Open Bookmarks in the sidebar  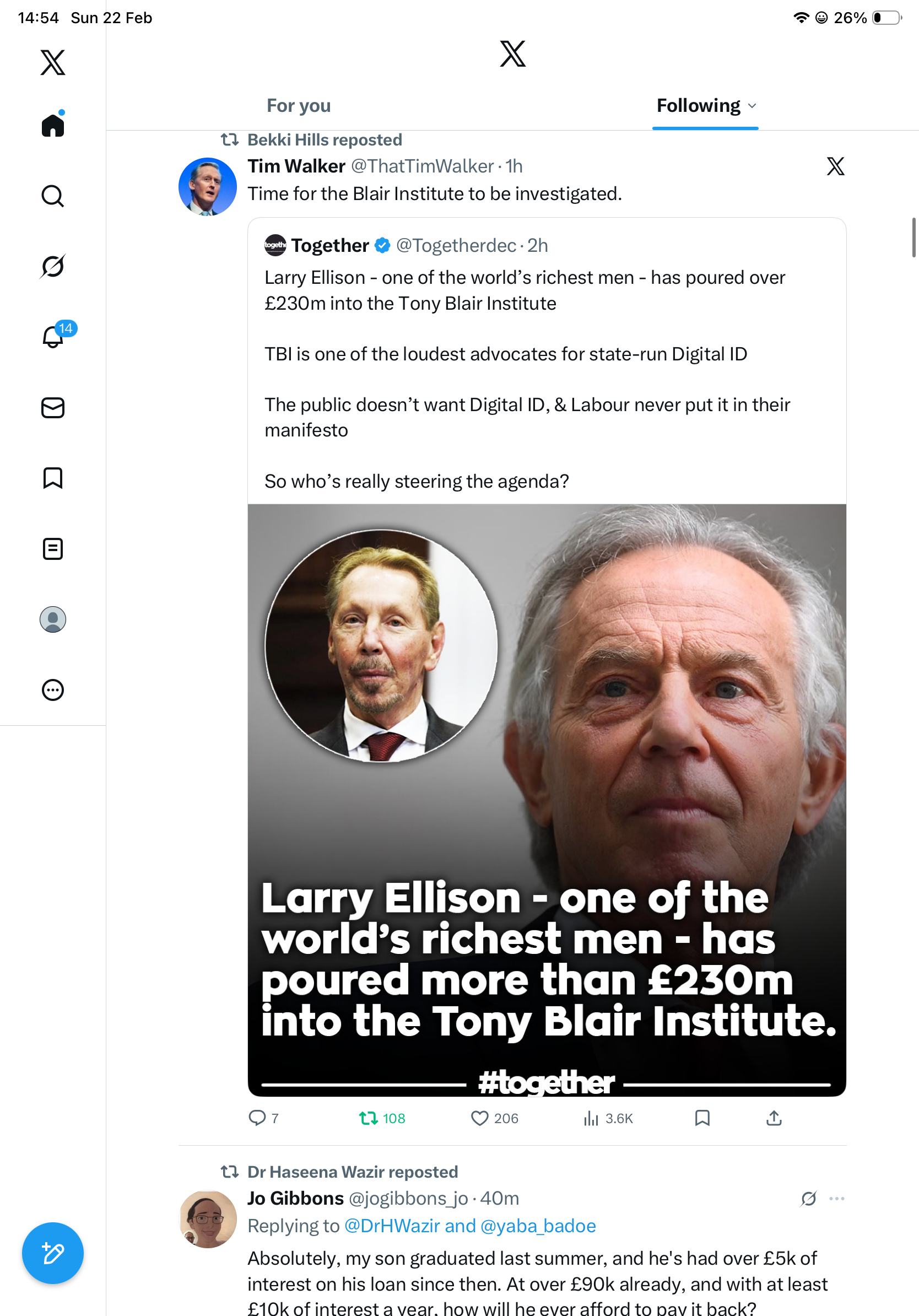coord(53,478)
